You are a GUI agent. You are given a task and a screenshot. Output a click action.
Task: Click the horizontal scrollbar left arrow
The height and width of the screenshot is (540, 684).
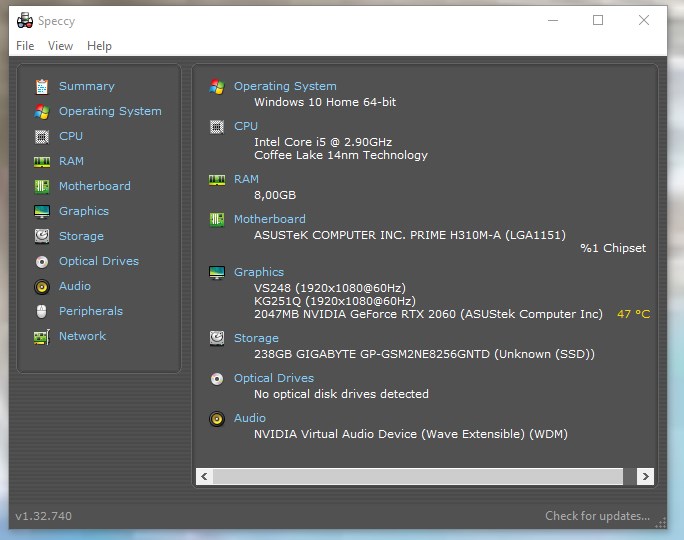click(x=204, y=476)
